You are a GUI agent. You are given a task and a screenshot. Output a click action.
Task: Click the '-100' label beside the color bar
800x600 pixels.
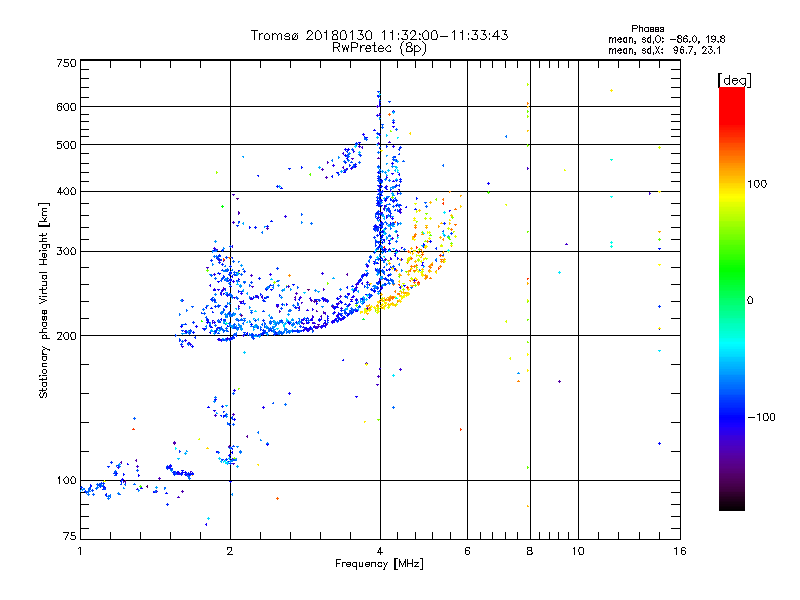(761, 417)
